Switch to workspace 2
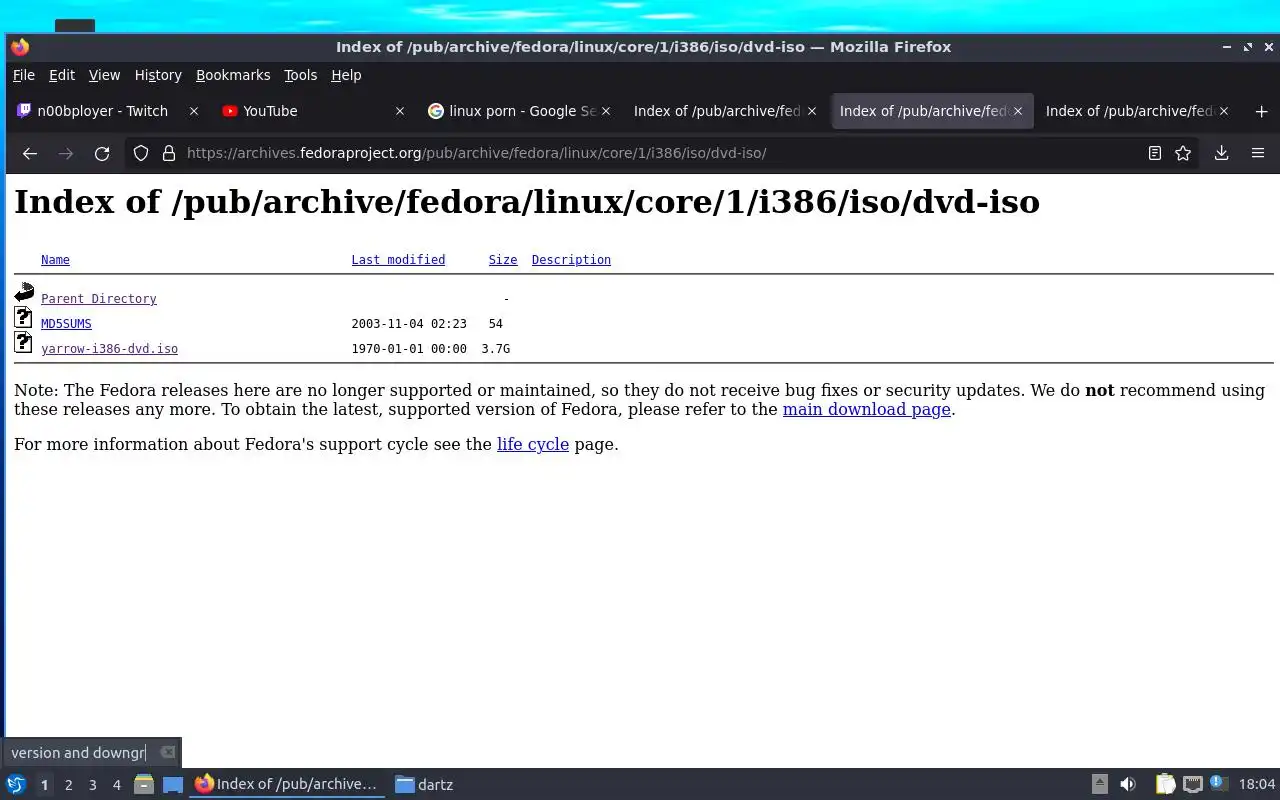The width and height of the screenshot is (1280, 800). 68,785
